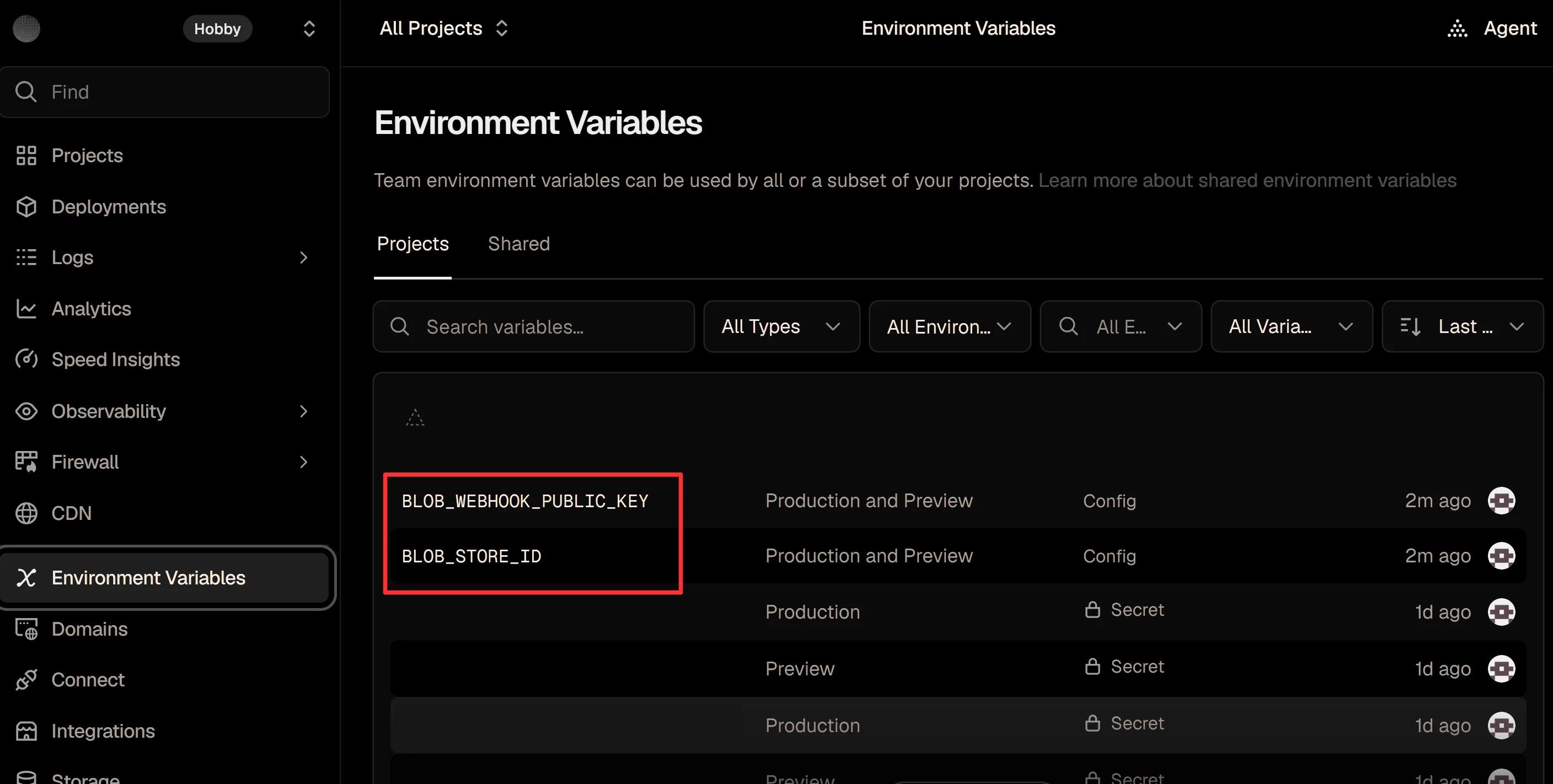This screenshot has width=1553, height=784.
Task: Click the Projects grid icon in sidebar
Action: click(26, 155)
